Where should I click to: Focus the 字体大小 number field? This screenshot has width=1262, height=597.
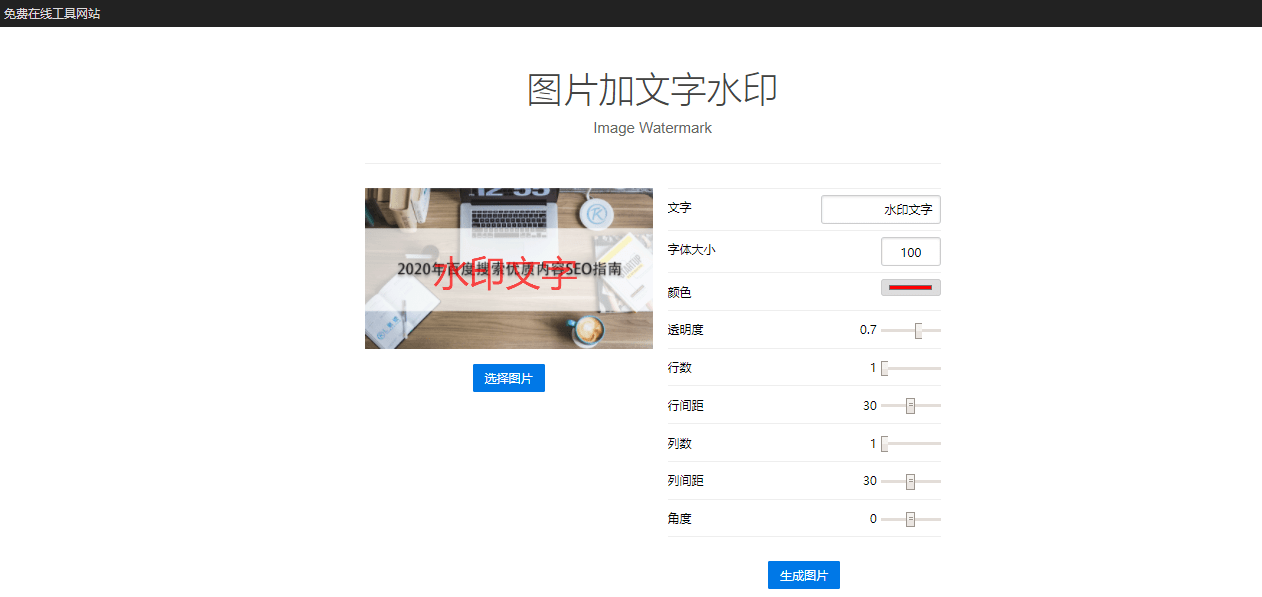coord(911,252)
